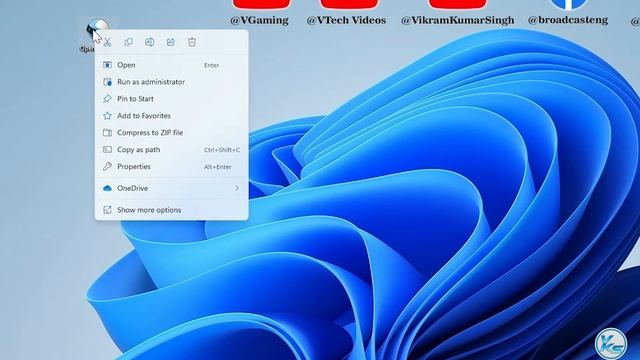Viewport: 640px width, 360px height.
Task: Click the Delete trash icon
Action: tap(192, 42)
